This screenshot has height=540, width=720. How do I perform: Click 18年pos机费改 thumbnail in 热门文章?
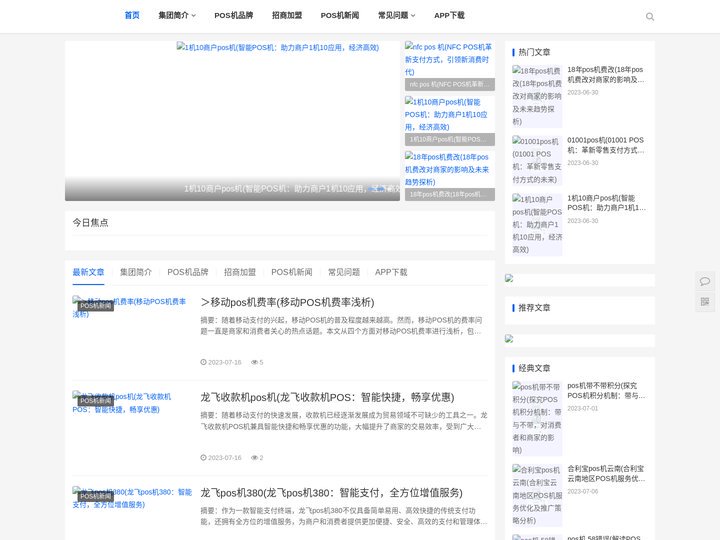(537, 96)
